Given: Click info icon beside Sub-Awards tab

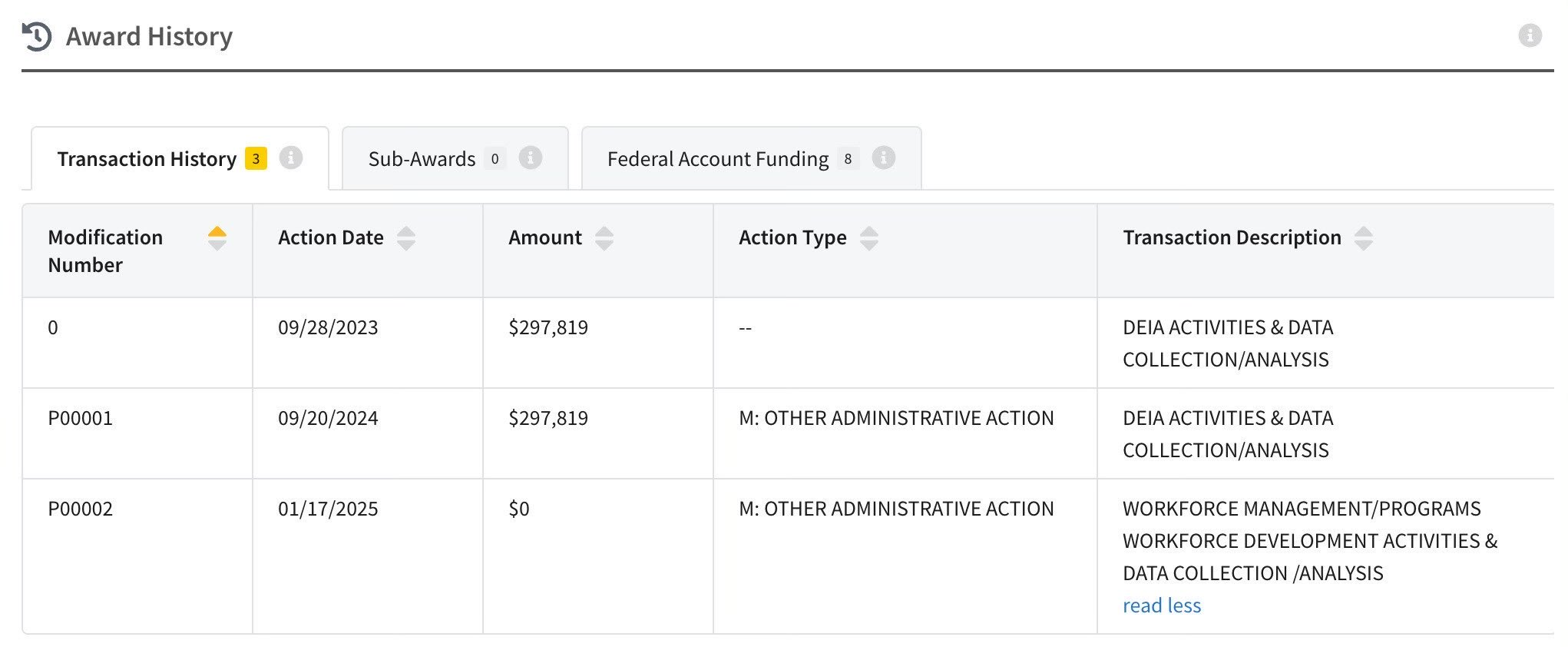Looking at the screenshot, I should click(530, 158).
